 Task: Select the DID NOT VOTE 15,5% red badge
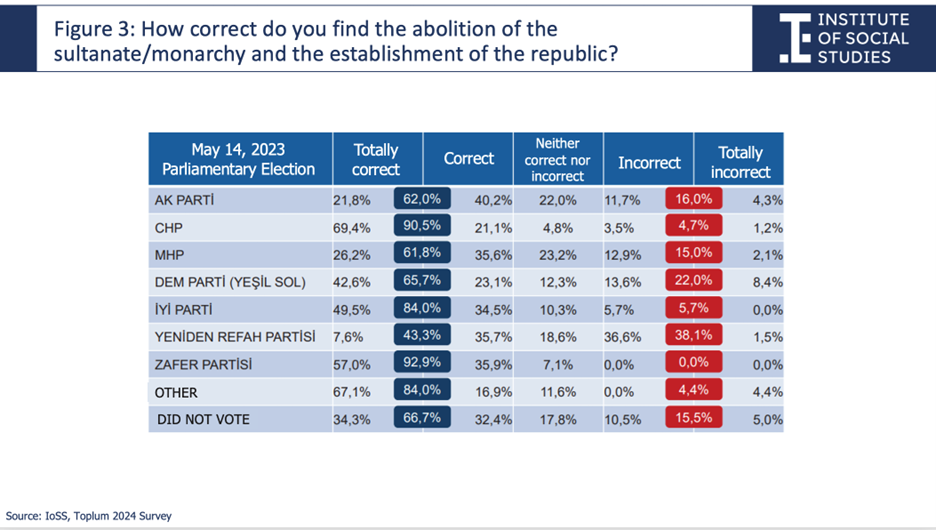pyautogui.click(x=694, y=417)
